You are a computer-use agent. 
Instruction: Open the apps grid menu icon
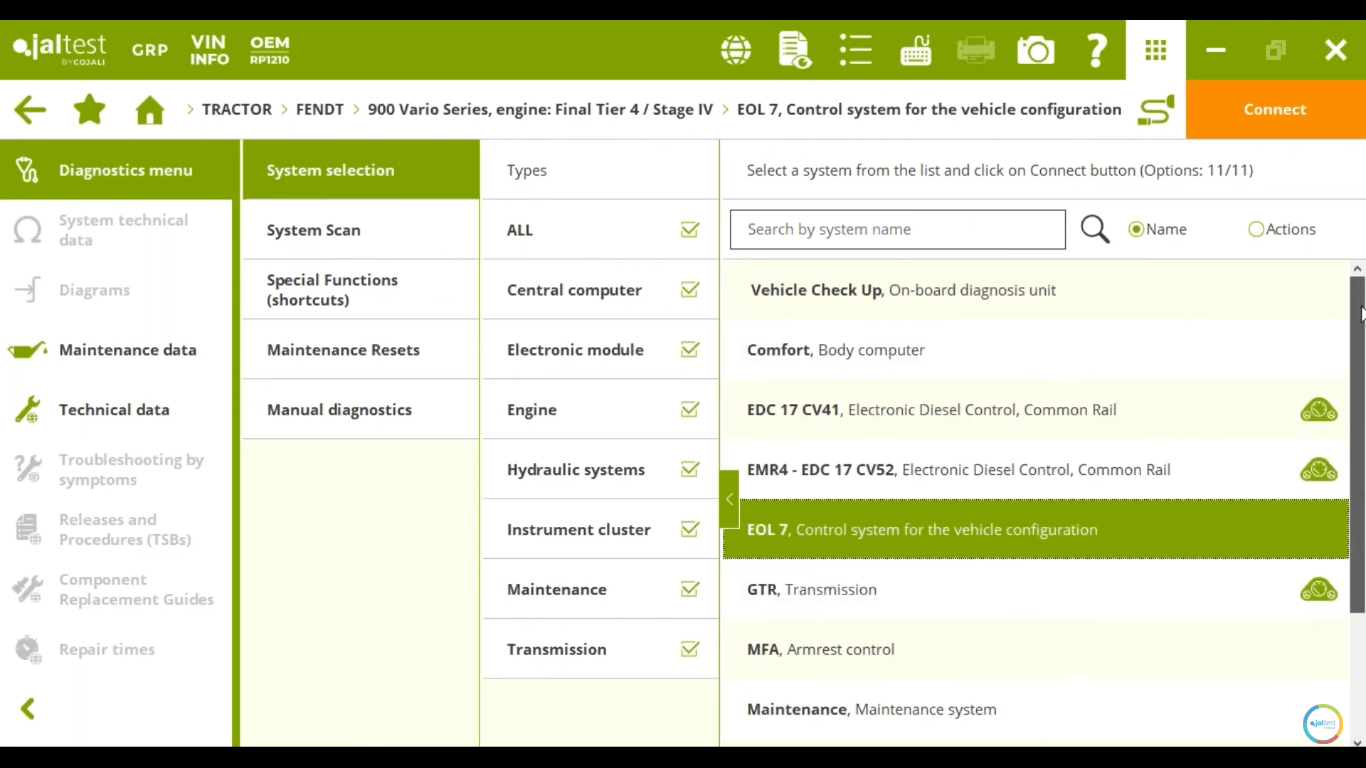[1156, 50]
